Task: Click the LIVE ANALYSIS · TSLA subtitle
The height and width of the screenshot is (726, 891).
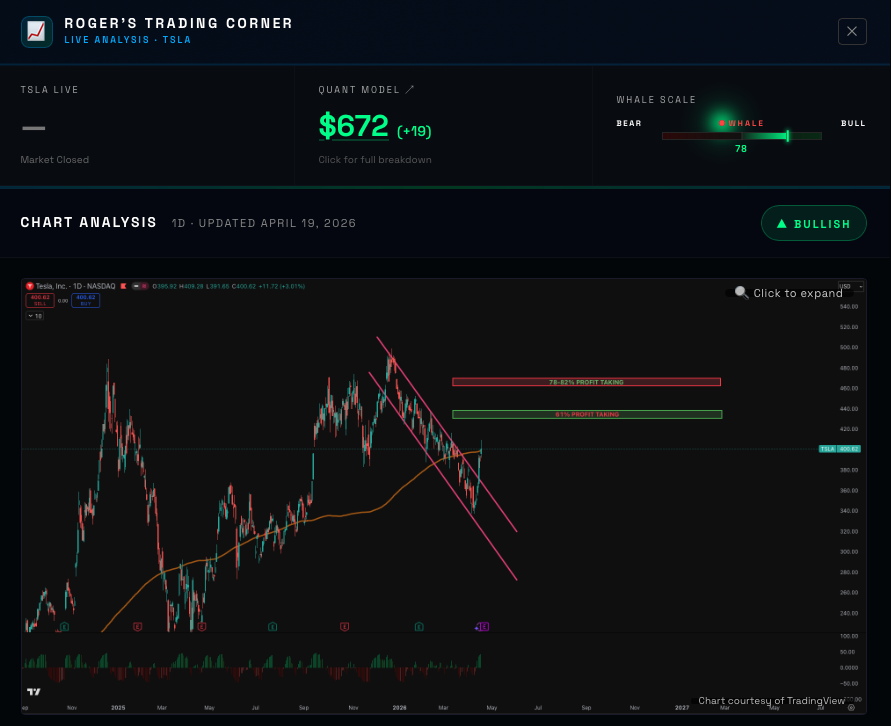Action: pyautogui.click(x=127, y=40)
